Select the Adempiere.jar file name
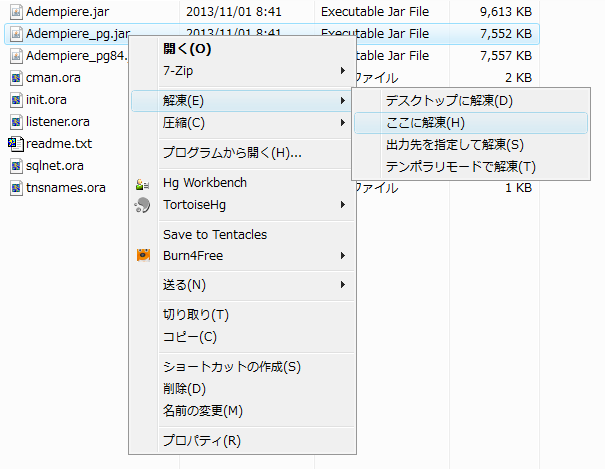This screenshot has width=605, height=469. tap(68, 12)
